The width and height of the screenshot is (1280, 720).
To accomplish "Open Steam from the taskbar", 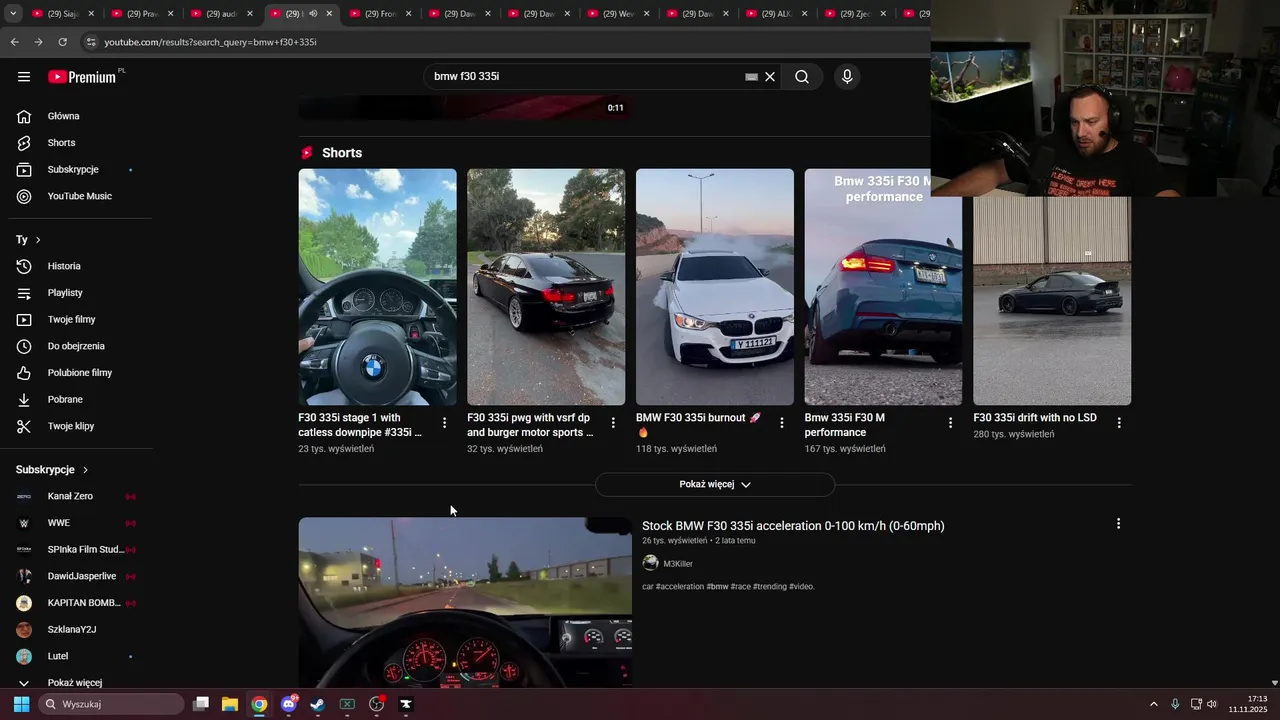I will 317,704.
